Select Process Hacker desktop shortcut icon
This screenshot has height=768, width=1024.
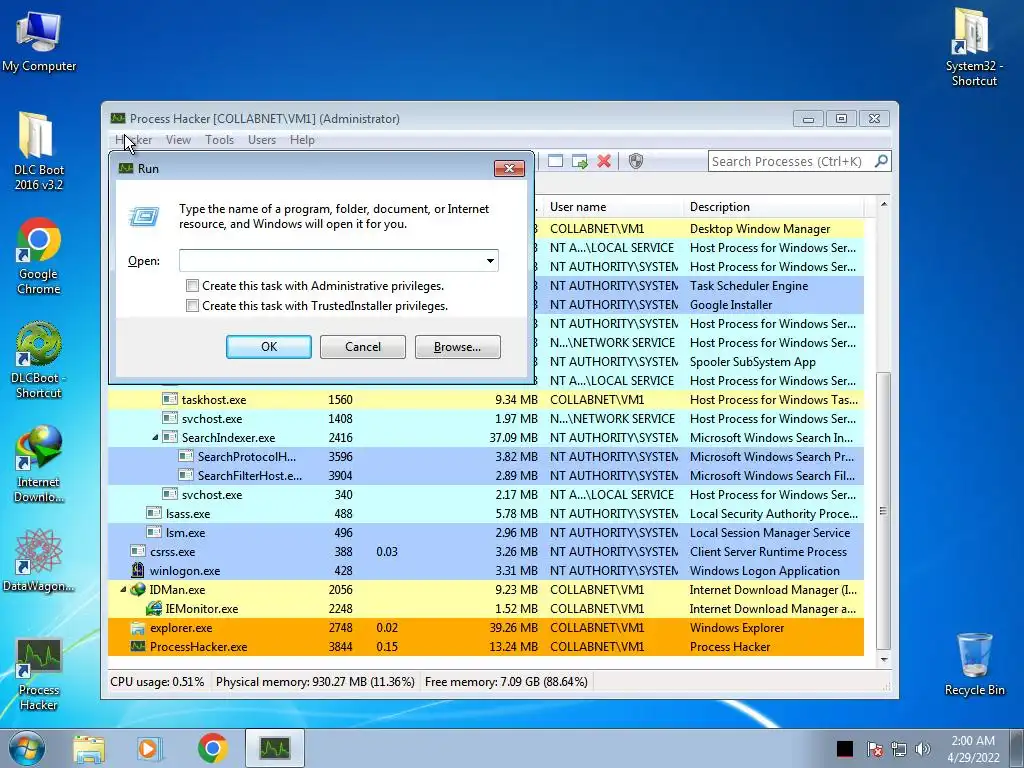click(39, 674)
